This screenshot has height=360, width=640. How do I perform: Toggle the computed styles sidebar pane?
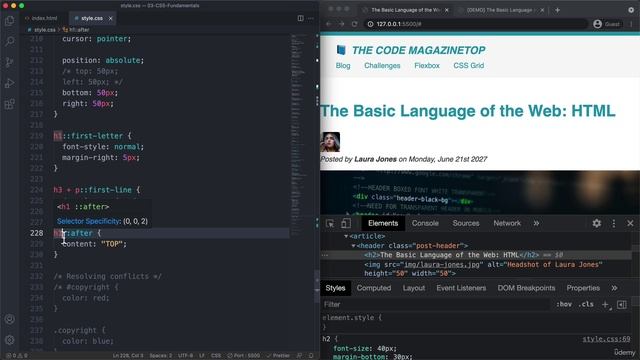click(x=622, y=305)
